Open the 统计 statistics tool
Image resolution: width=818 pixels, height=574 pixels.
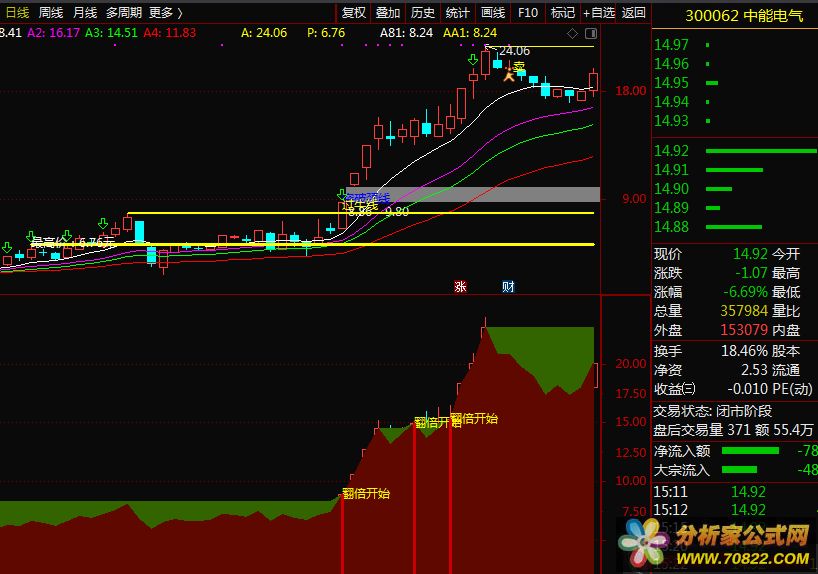458,13
